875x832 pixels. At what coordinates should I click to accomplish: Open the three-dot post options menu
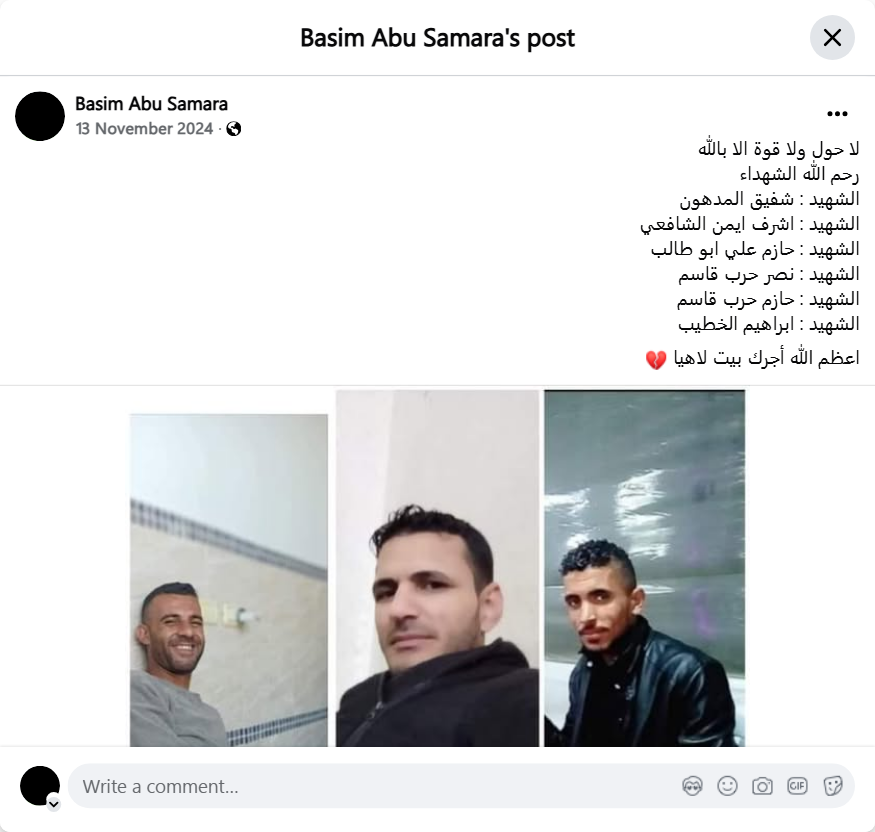(837, 114)
